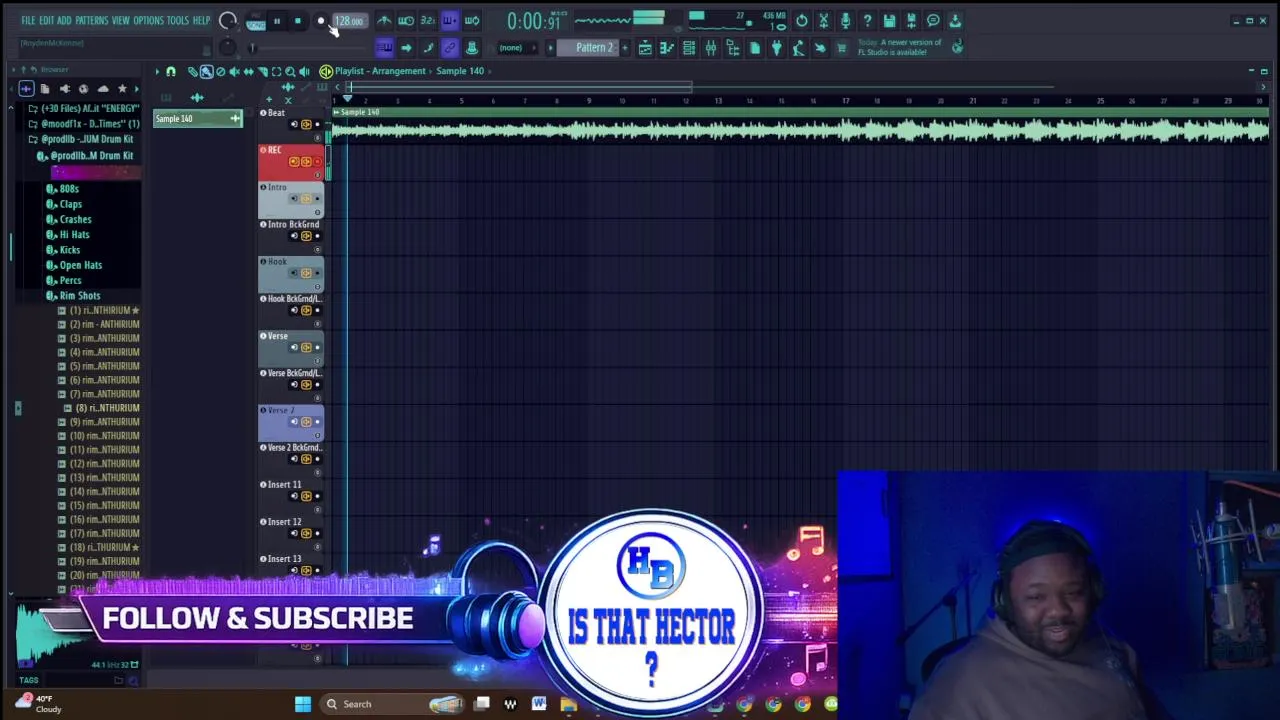Select the playlist slice tool
The image size is (1280, 720).
[x=262, y=71]
